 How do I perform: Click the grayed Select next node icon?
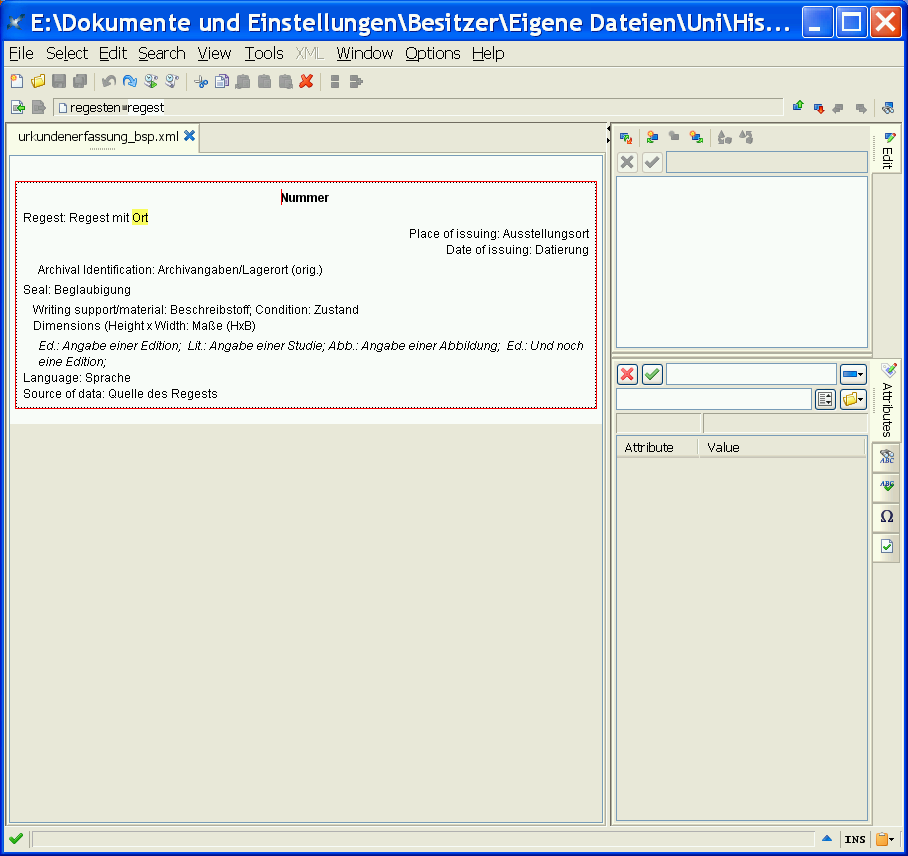tap(39, 108)
